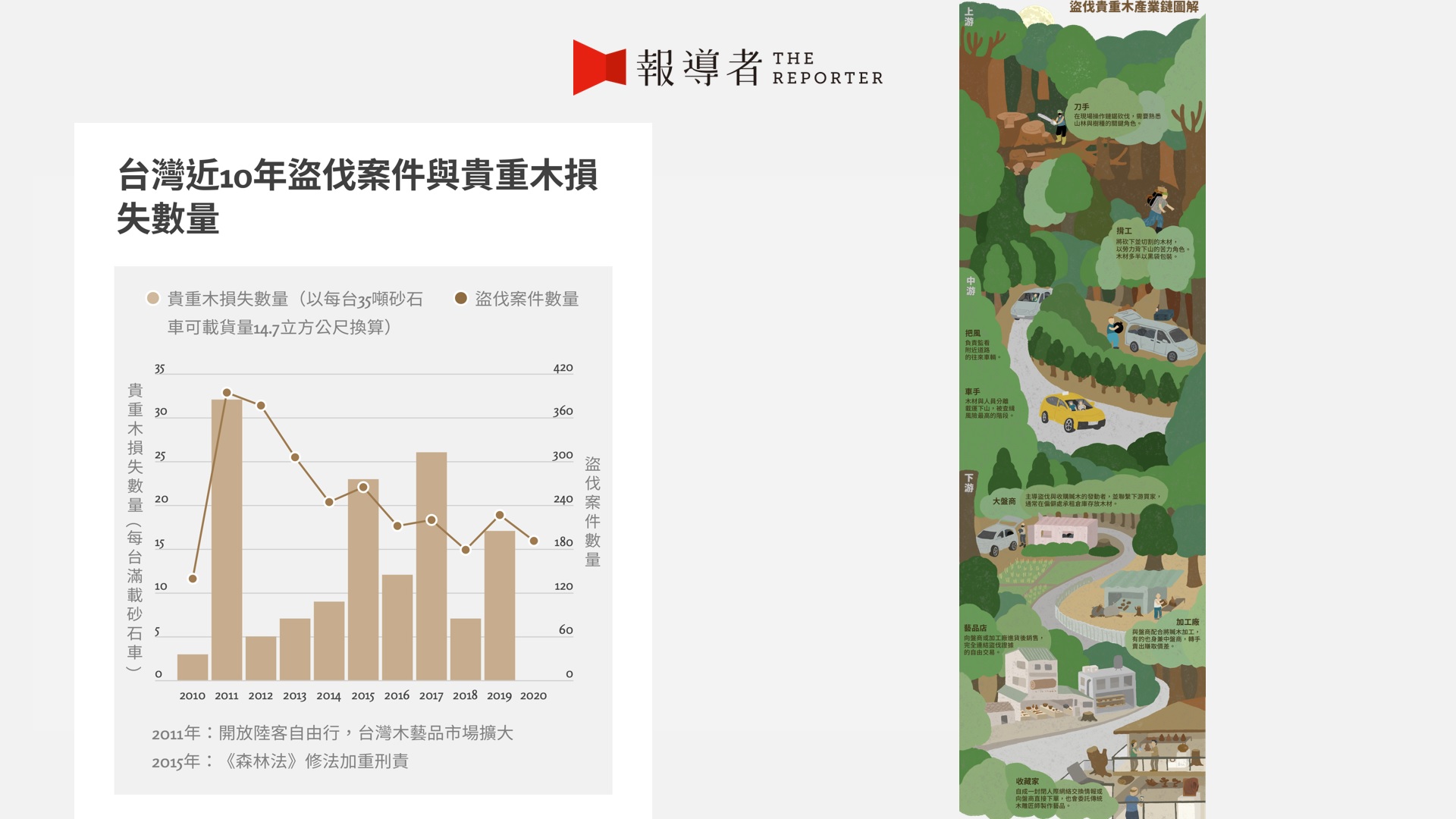Click the 2010 line data point
The height and width of the screenshot is (819, 1456).
[193, 579]
